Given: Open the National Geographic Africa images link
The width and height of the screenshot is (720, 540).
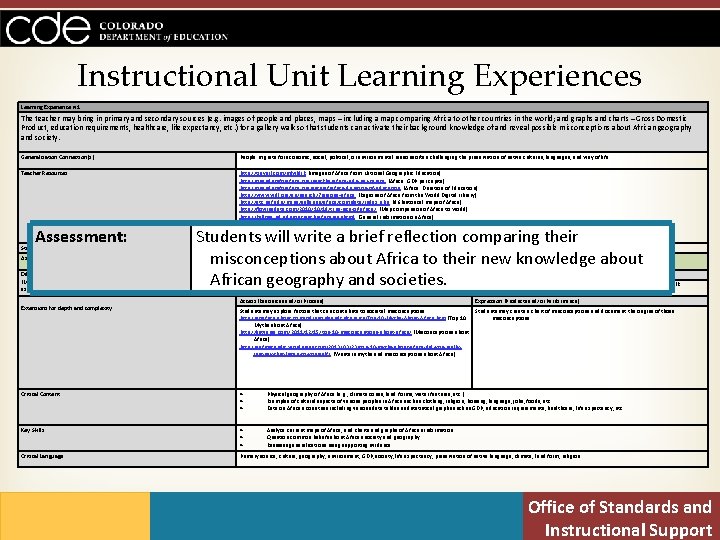Looking at the screenshot, I should coord(273,174).
